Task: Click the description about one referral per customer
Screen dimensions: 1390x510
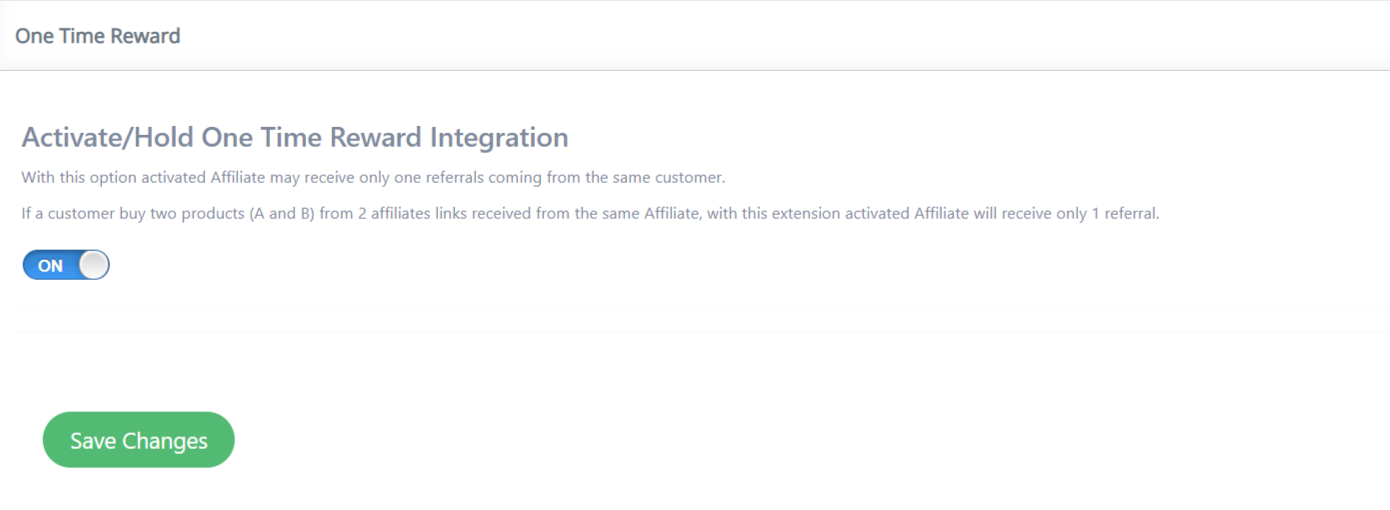Action: (373, 178)
